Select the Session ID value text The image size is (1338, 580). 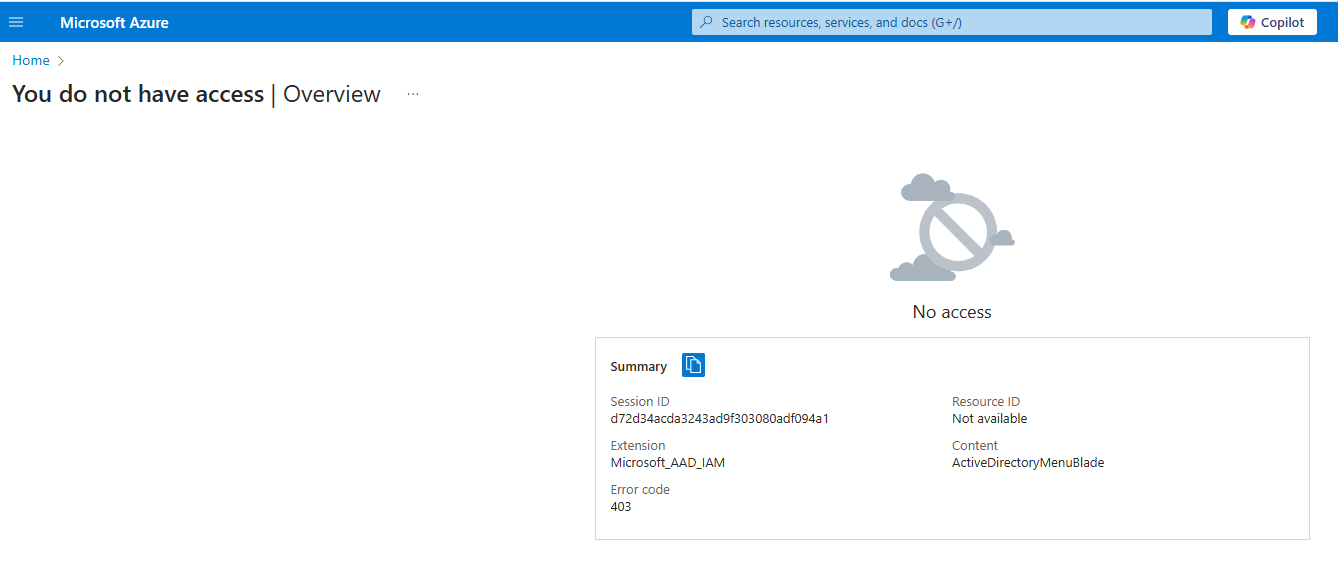(719, 418)
